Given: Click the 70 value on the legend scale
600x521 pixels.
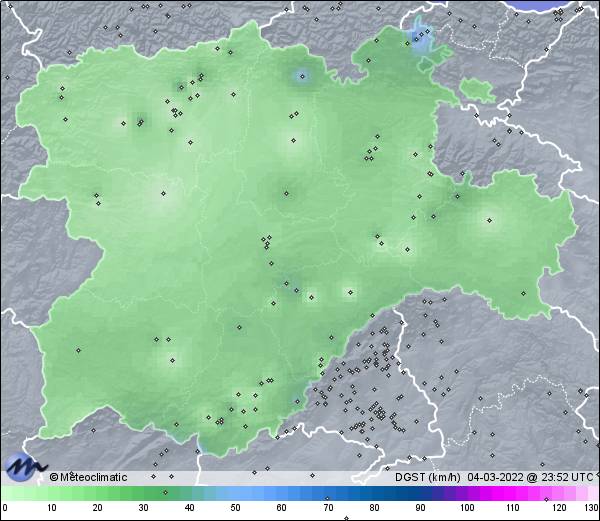Looking at the screenshot, I should pyautogui.click(x=328, y=508).
